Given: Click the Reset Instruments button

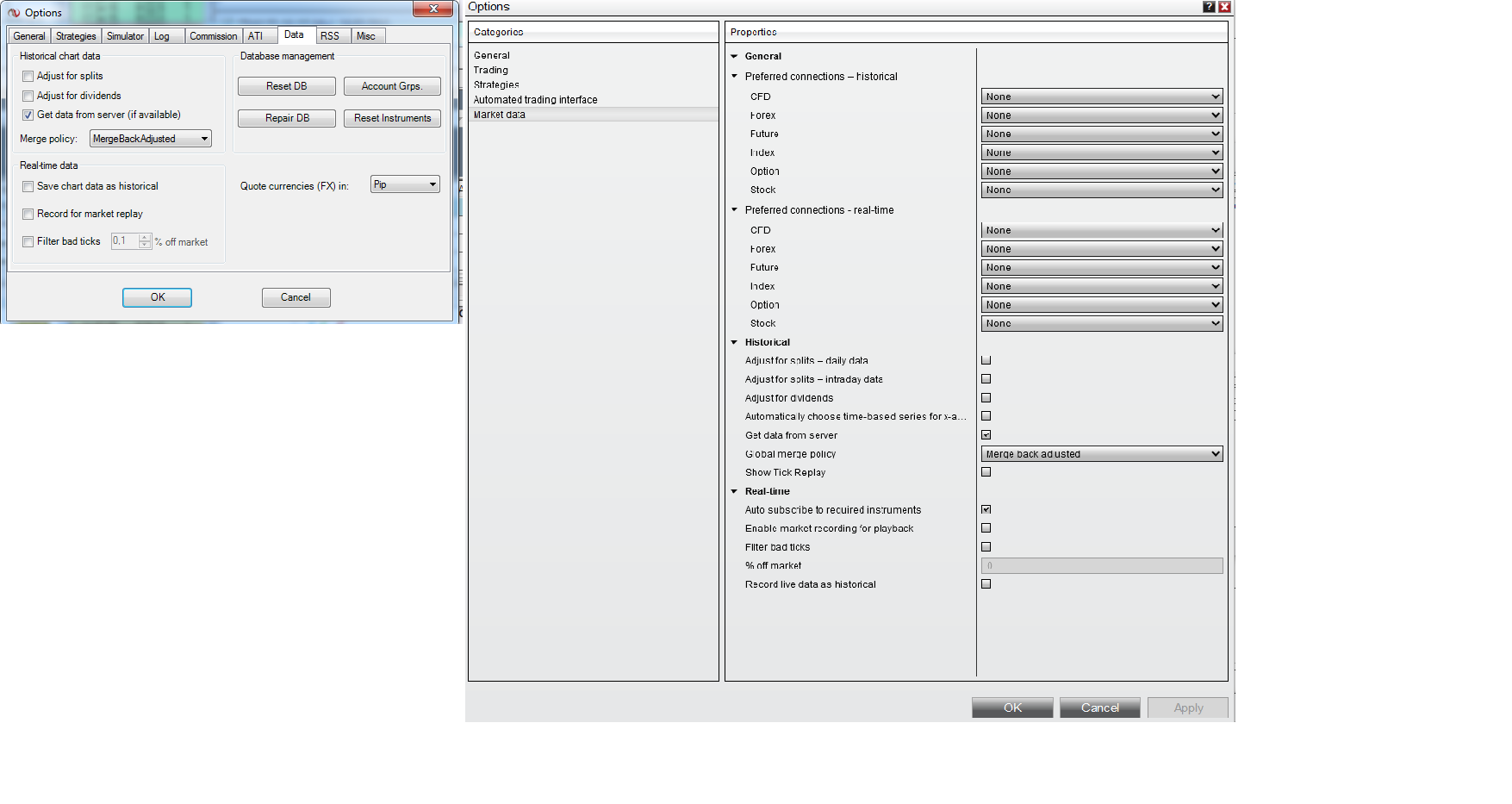Looking at the screenshot, I should coord(392,118).
